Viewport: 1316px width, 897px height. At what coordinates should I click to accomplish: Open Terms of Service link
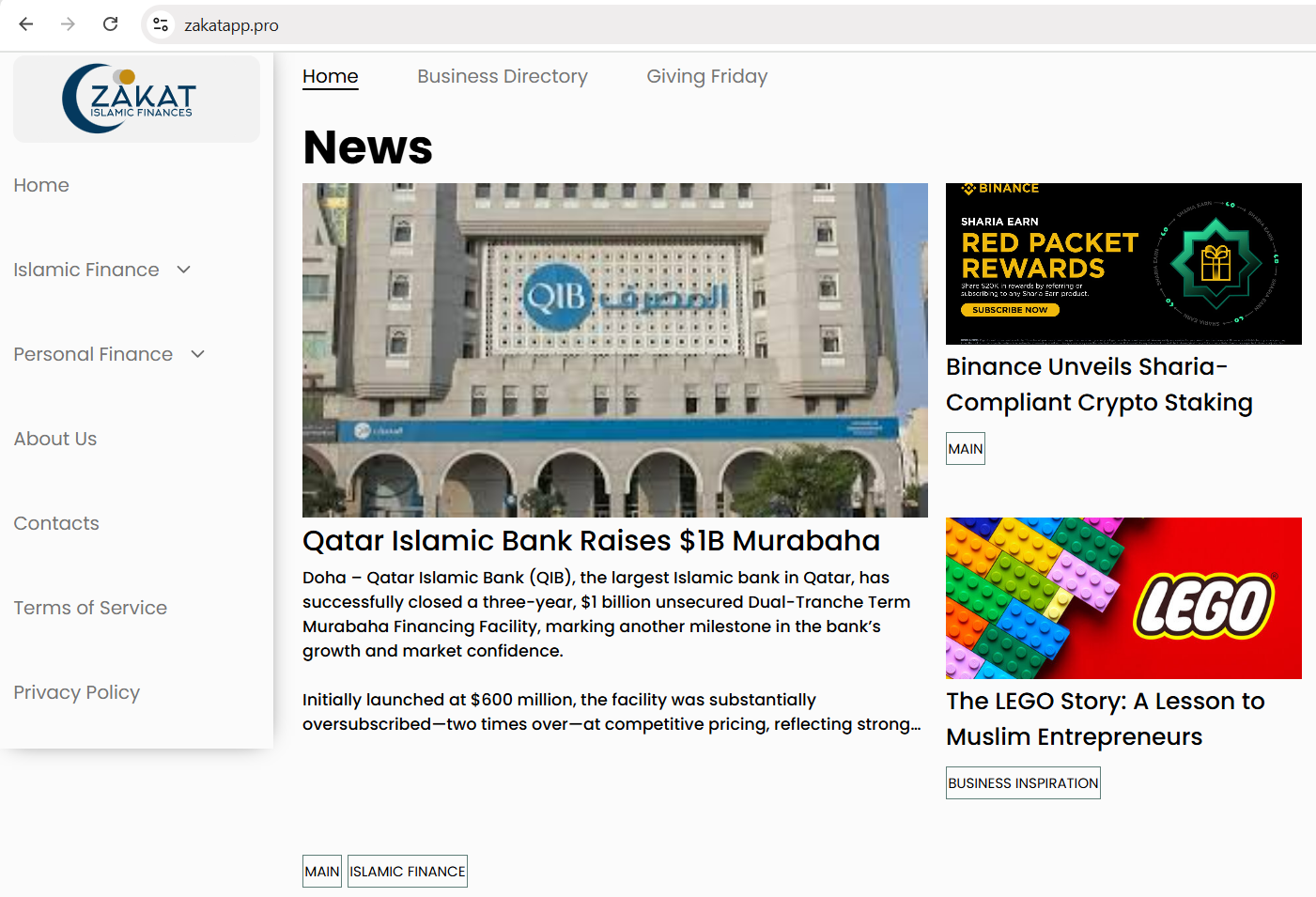click(x=90, y=608)
